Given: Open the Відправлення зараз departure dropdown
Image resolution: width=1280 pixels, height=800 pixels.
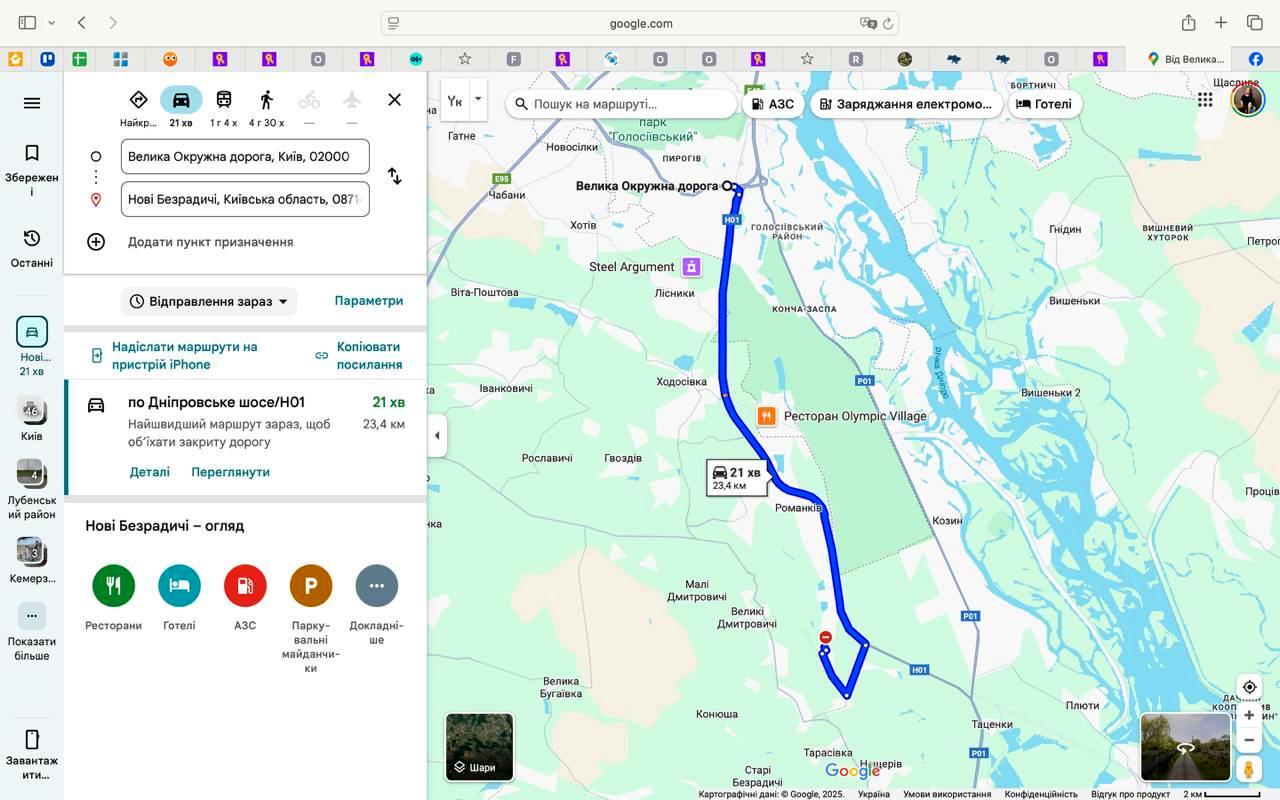Looking at the screenshot, I should [209, 301].
